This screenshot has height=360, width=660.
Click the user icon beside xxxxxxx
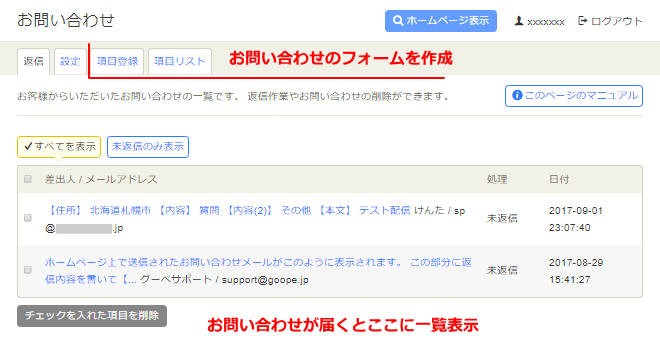tap(519, 21)
